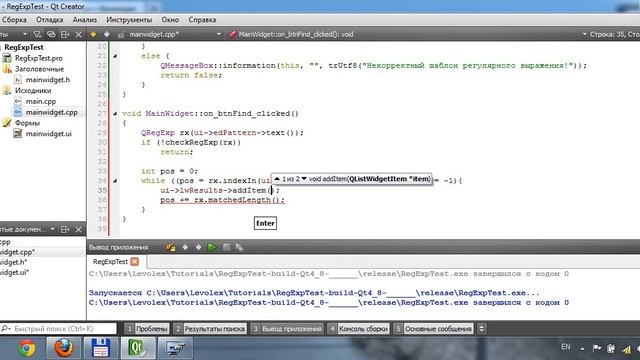Image resolution: width=640 pixels, height=360 pixels.
Task: Open the Отладка menu
Action: tap(49, 20)
